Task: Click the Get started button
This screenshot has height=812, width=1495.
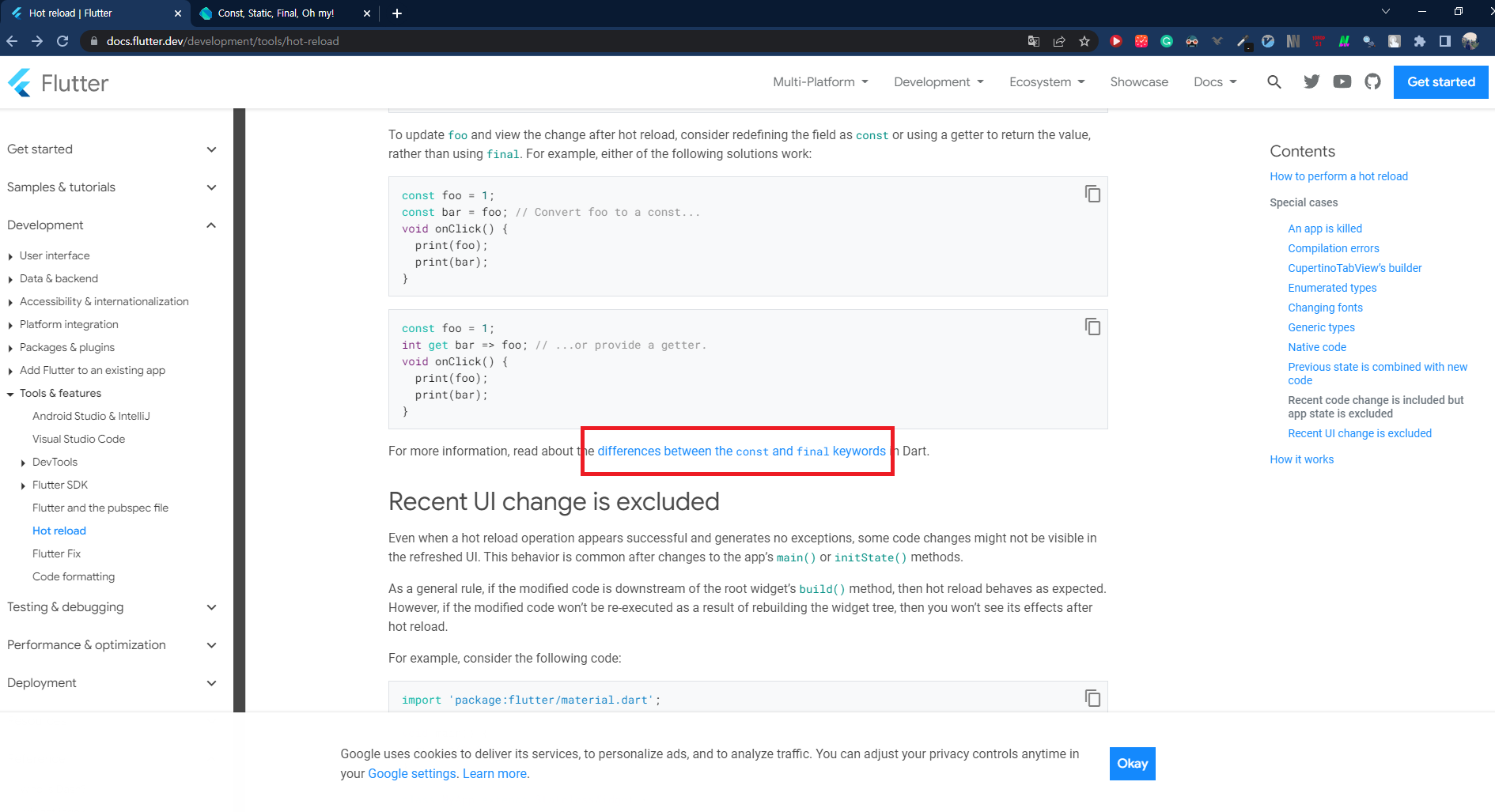Action: [x=1440, y=82]
